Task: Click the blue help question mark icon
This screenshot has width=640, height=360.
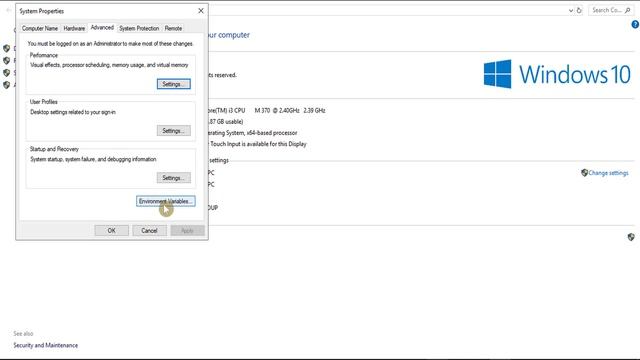Action: 636,24
